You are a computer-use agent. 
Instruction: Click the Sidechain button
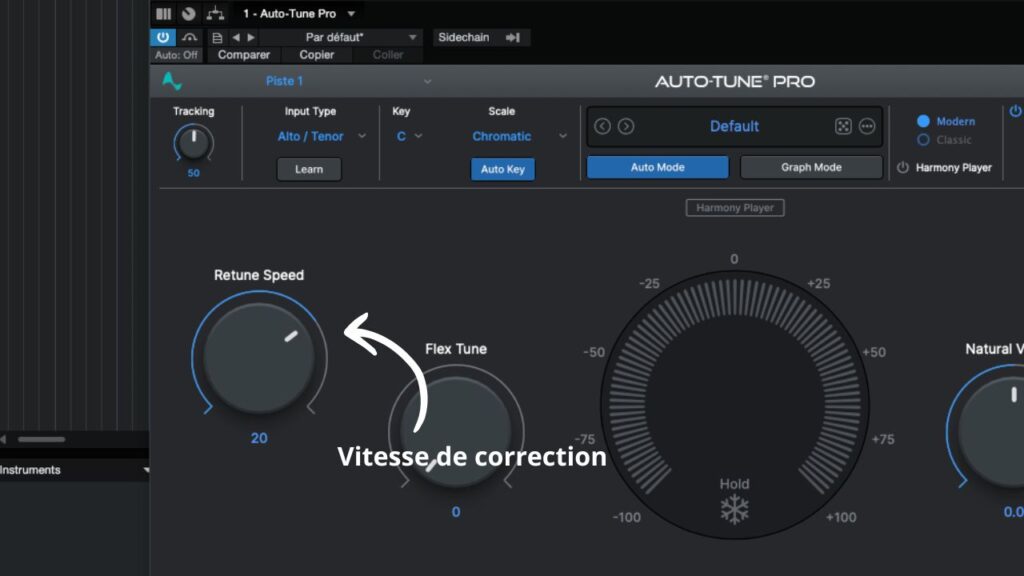[x=464, y=37]
